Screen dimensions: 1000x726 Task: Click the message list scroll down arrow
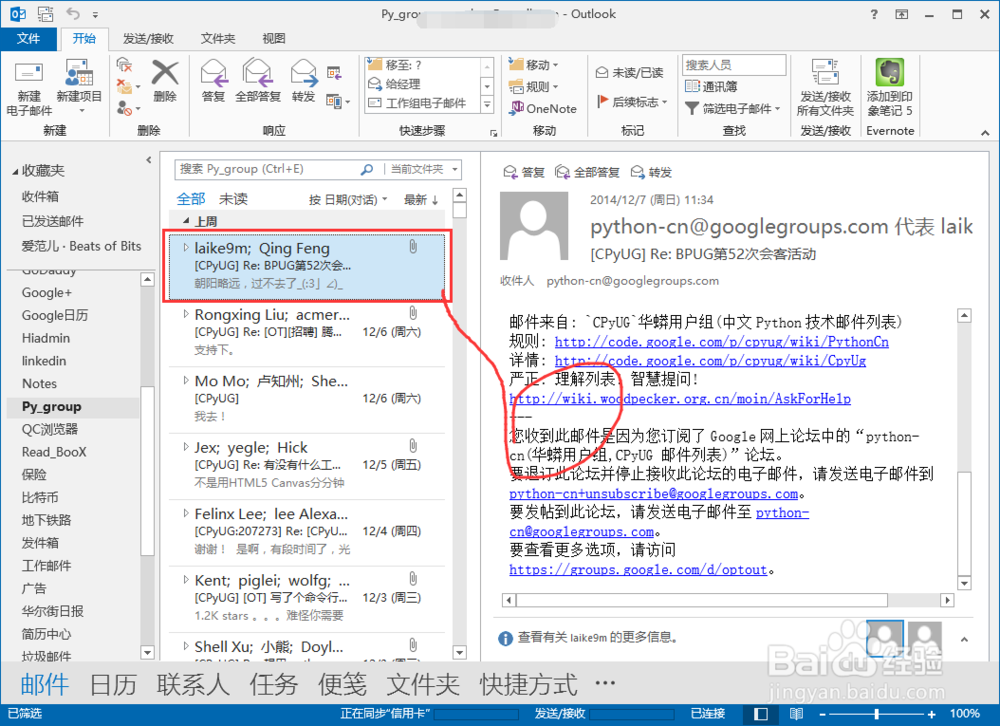pos(460,652)
